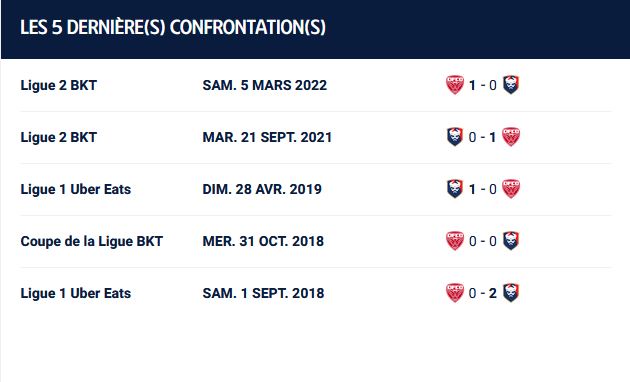Click Ligue 1 Uber Eats label for 28 Avr. 2019
The height and width of the screenshot is (382, 630).
click(76, 189)
